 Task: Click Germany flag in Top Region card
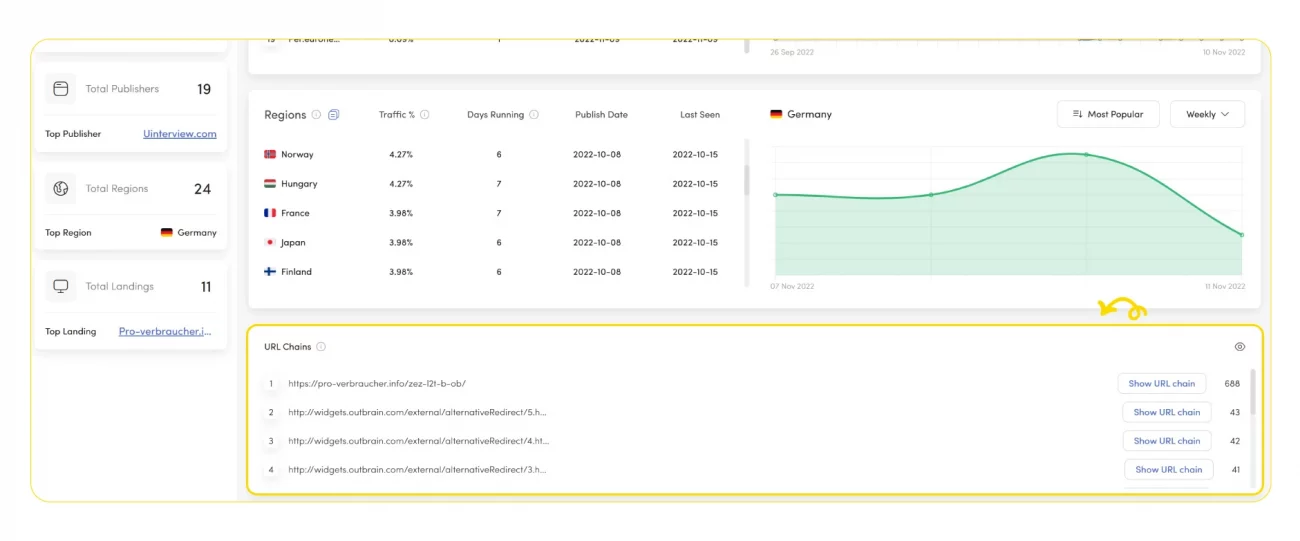[x=167, y=233]
